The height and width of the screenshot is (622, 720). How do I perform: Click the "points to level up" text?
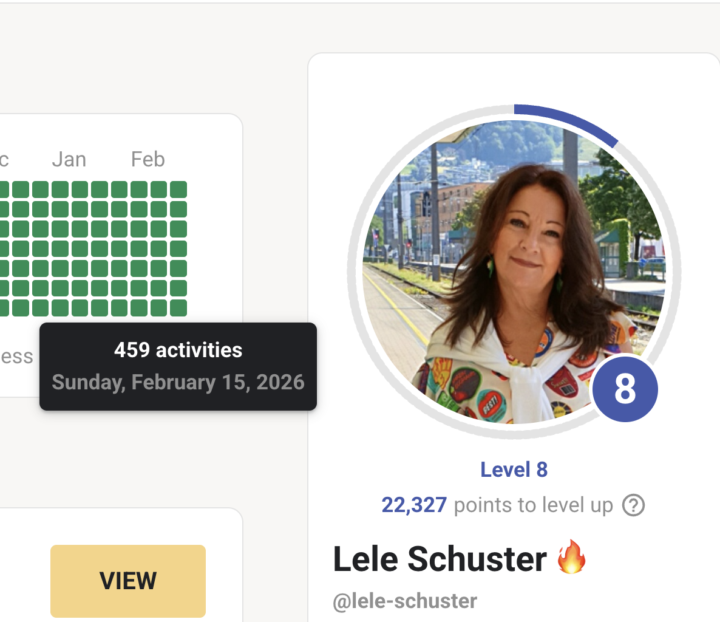click(x=533, y=505)
